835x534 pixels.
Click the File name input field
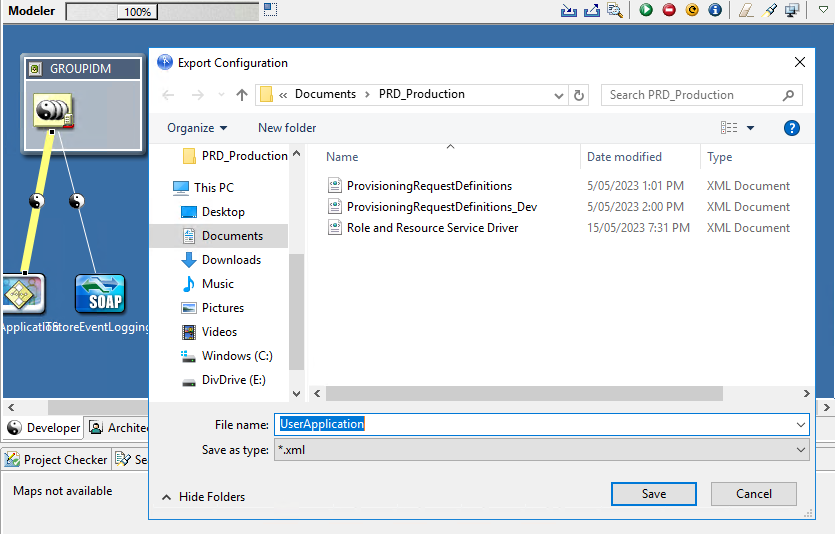(534, 424)
